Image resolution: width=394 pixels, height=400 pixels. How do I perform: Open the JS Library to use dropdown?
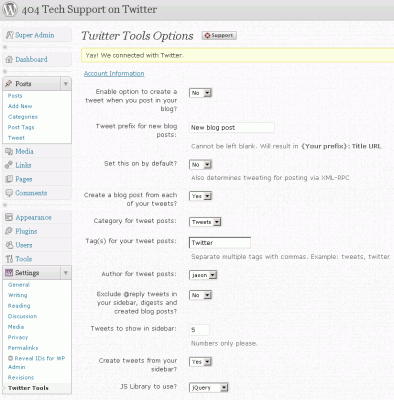[x=209, y=387]
